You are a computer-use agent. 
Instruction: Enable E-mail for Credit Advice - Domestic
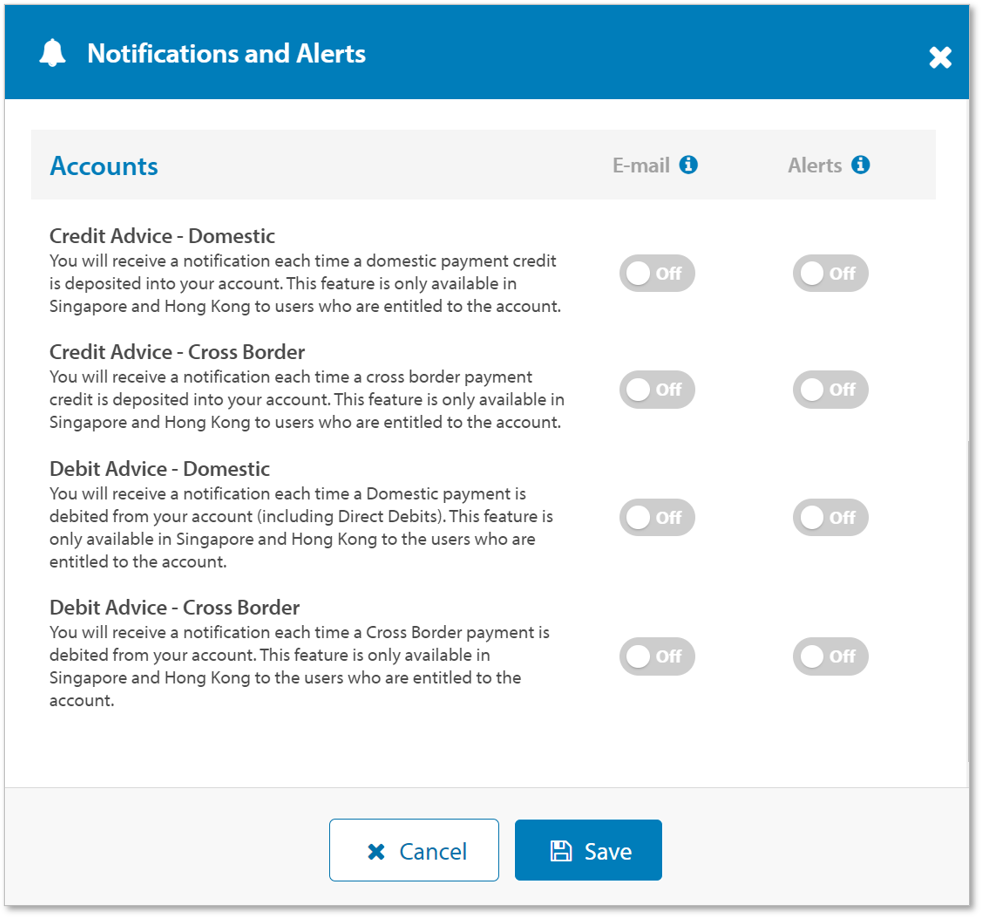pyautogui.click(x=656, y=273)
